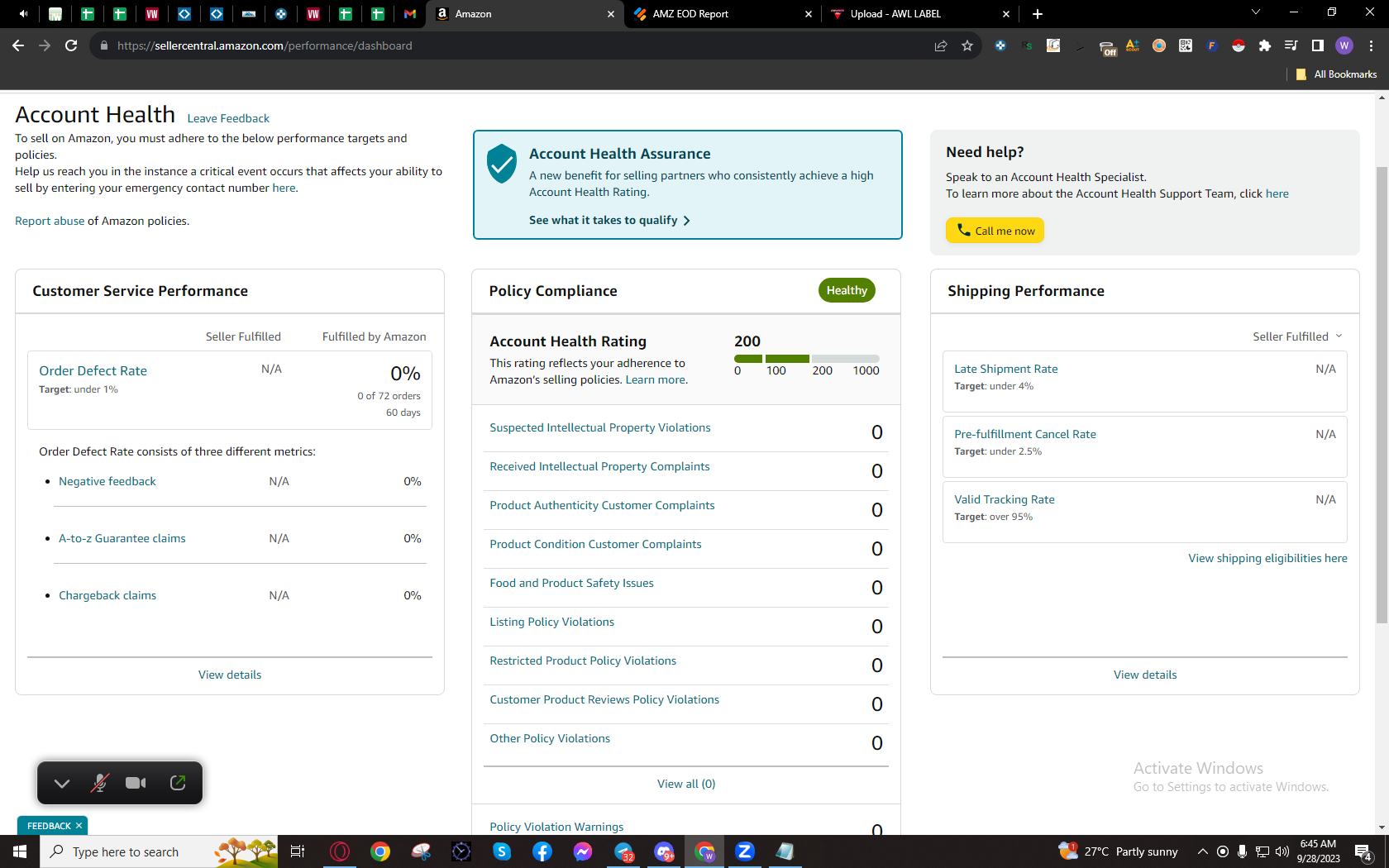This screenshot has height=868, width=1389.
Task: Open the FEEDBACK widget
Action: [x=49, y=826]
